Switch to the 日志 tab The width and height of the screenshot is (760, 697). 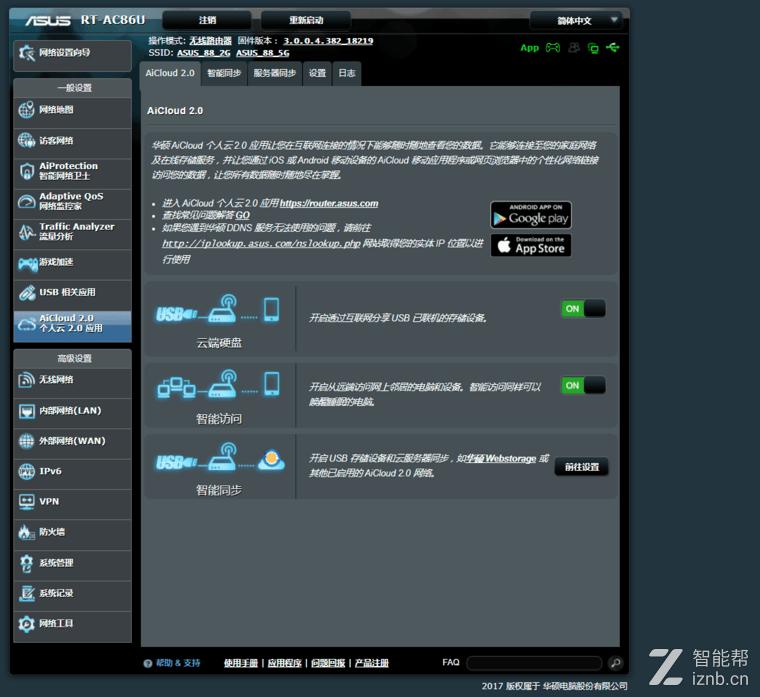point(346,73)
